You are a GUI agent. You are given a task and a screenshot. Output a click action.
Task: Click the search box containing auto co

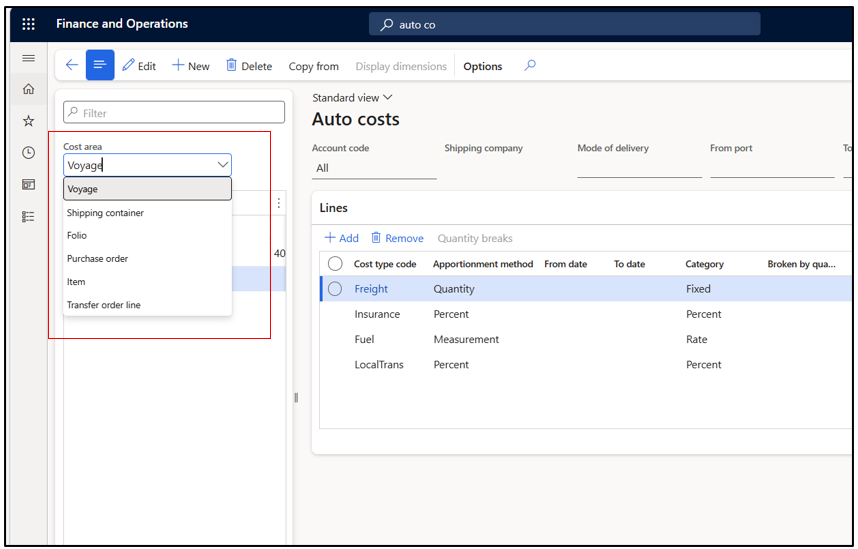coord(565,24)
